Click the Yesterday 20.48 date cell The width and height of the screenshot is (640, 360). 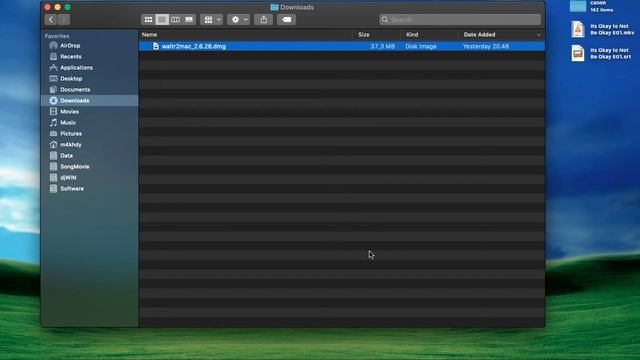(486, 47)
